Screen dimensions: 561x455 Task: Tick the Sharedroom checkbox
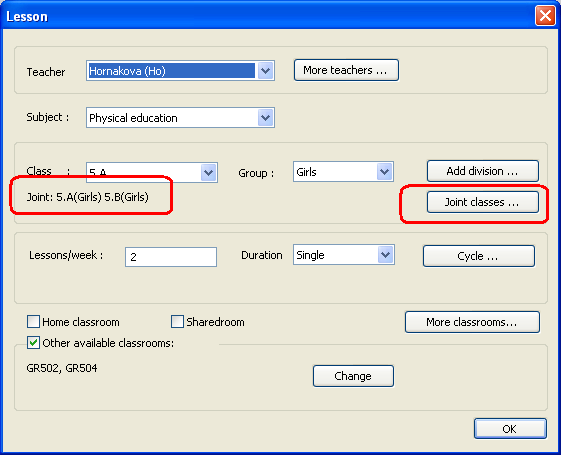177,322
